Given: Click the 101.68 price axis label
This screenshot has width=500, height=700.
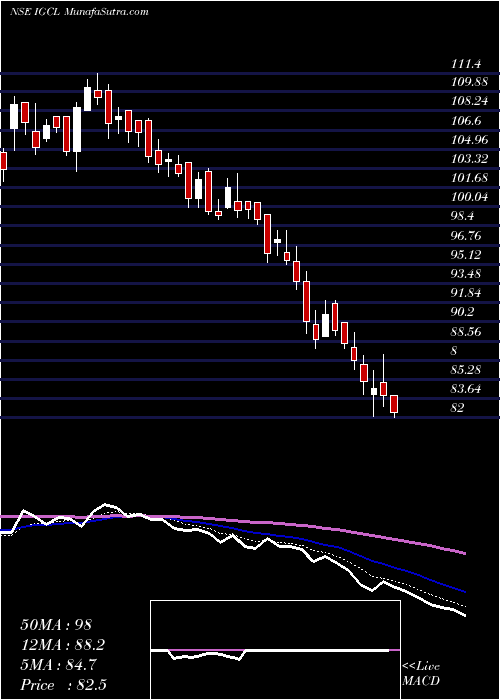Looking at the screenshot, I should pos(470,178).
